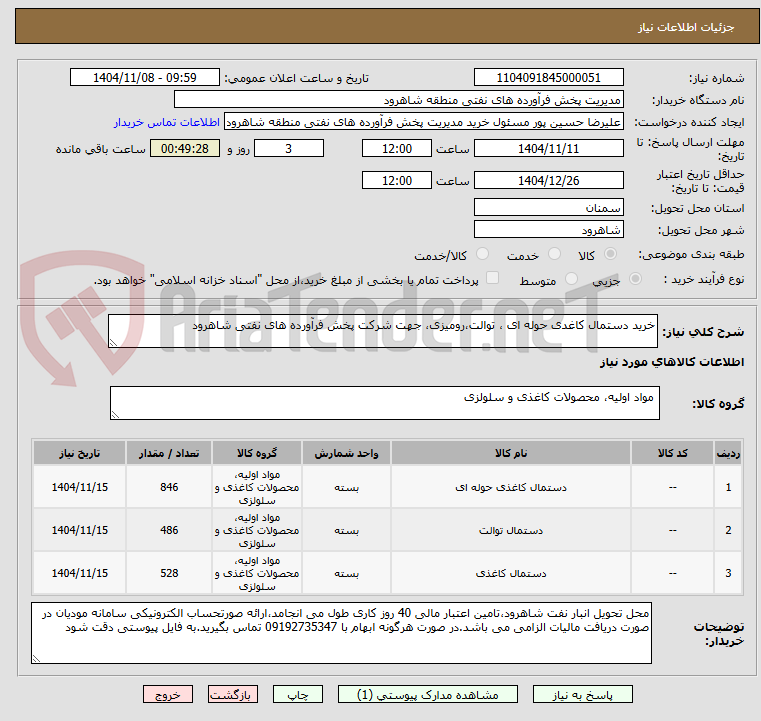Click the گروه کالا text area

click(x=384, y=403)
